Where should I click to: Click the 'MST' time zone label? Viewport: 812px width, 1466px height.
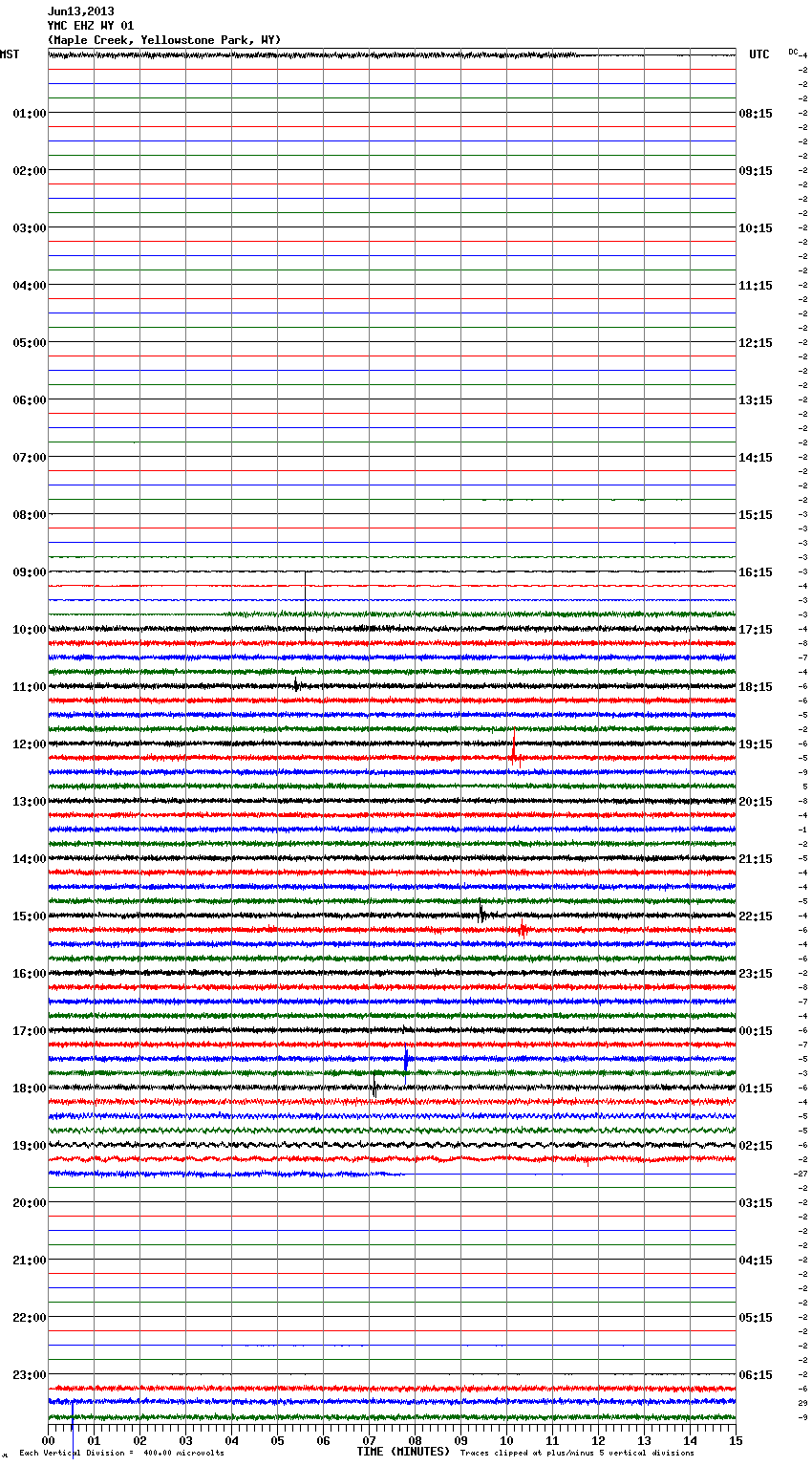[x=10, y=54]
